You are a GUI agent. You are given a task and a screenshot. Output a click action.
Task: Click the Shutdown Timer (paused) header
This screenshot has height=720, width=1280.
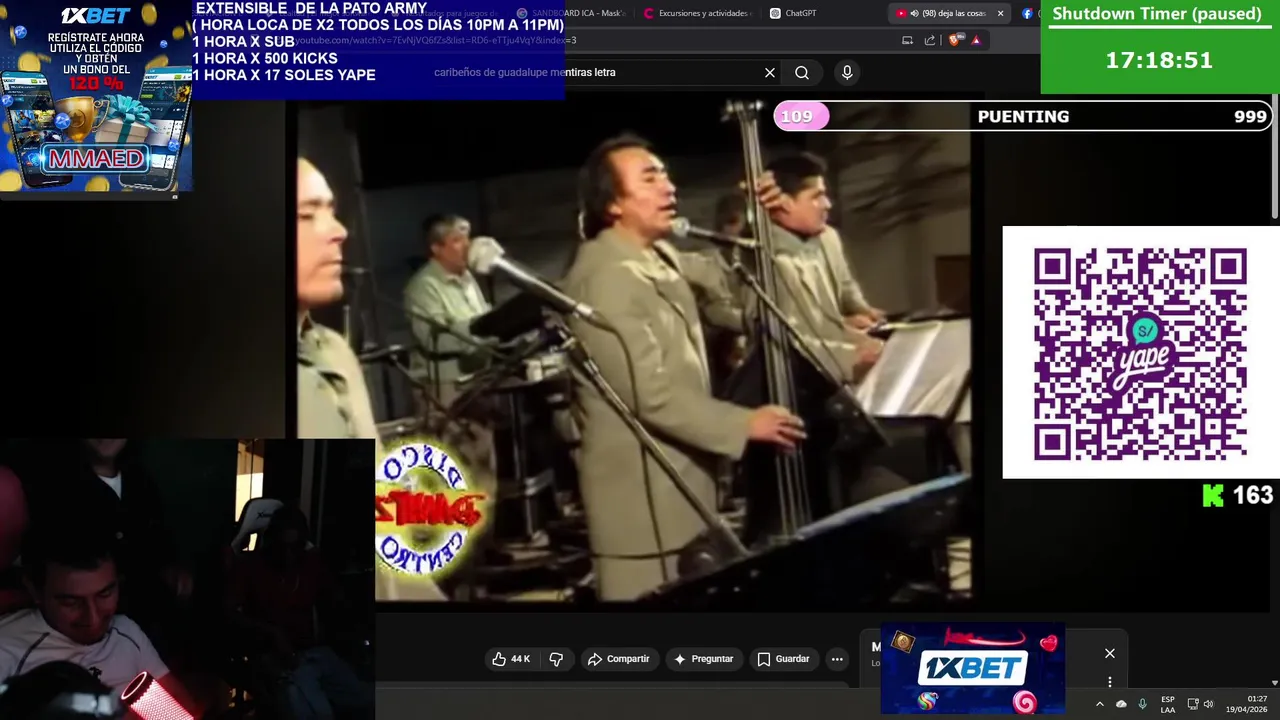pos(1157,14)
